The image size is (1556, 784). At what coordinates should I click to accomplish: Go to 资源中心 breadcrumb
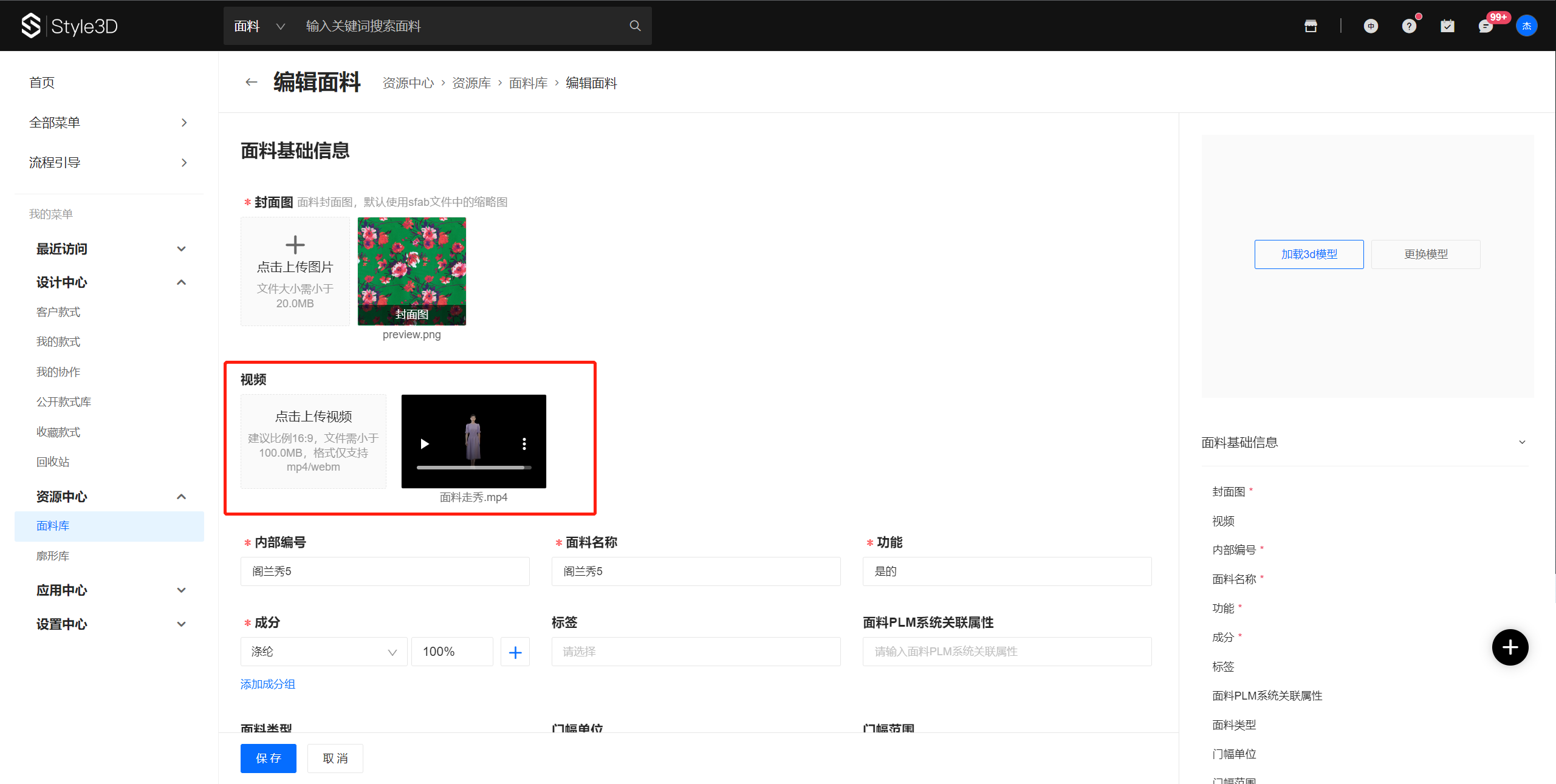point(408,83)
